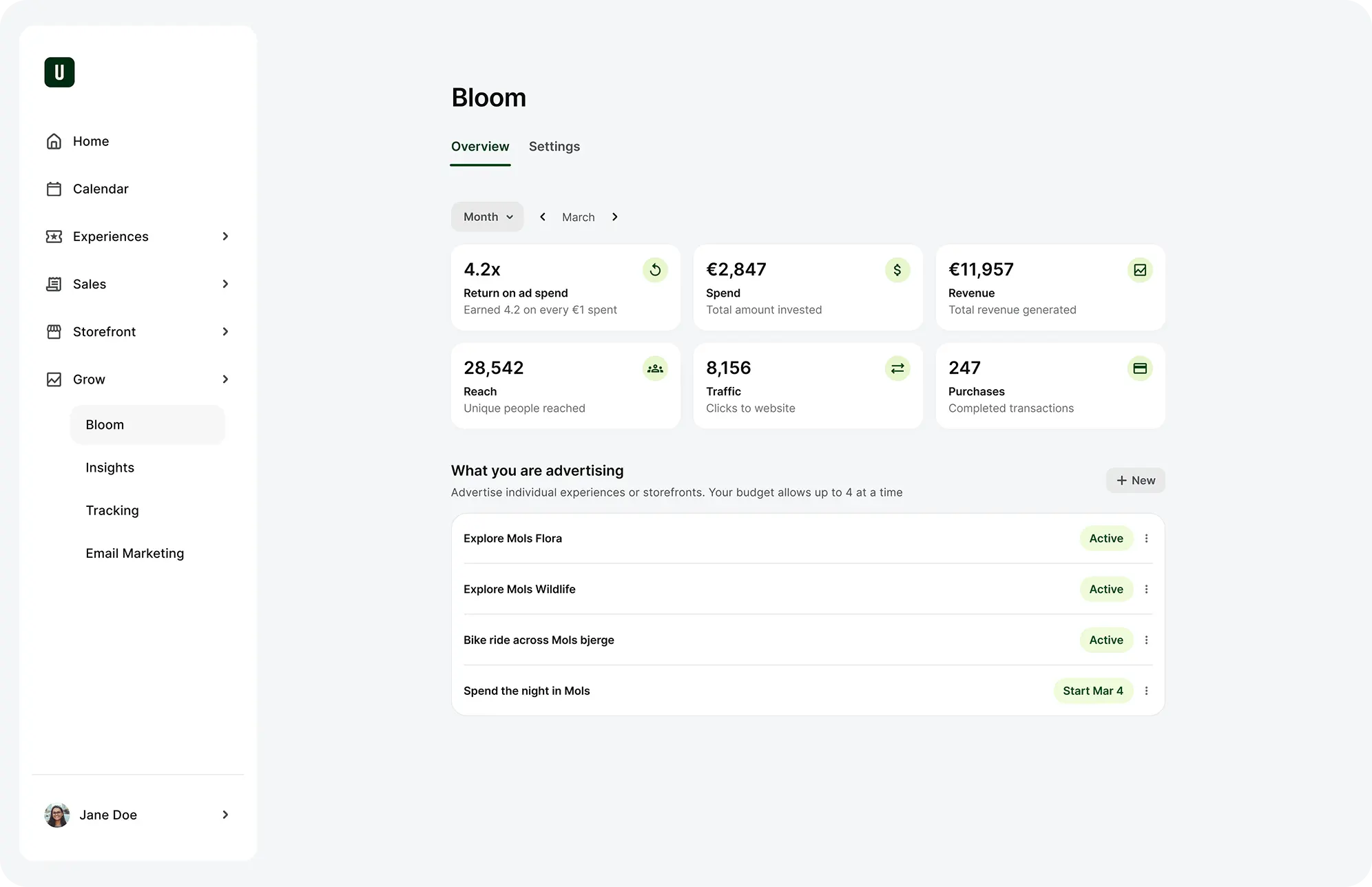Open the Month period dropdown

click(487, 217)
